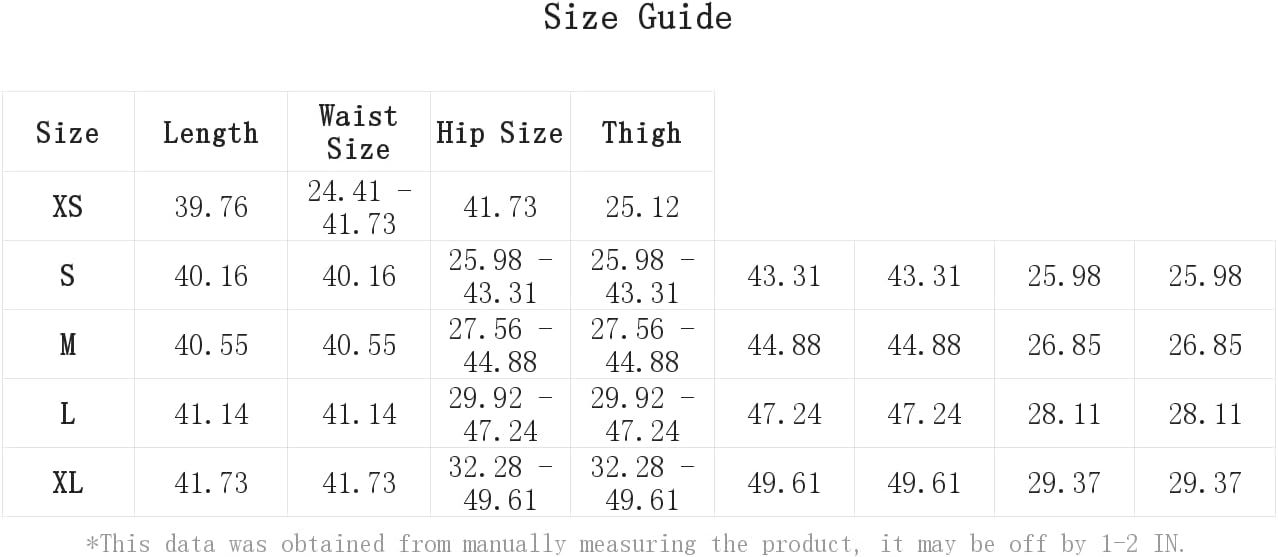Click the Thigh column header
The image size is (1278, 557).
(x=642, y=133)
